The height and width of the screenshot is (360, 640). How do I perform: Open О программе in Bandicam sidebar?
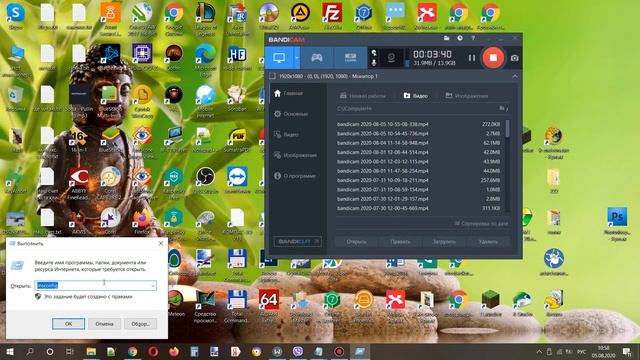pos(296,176)
